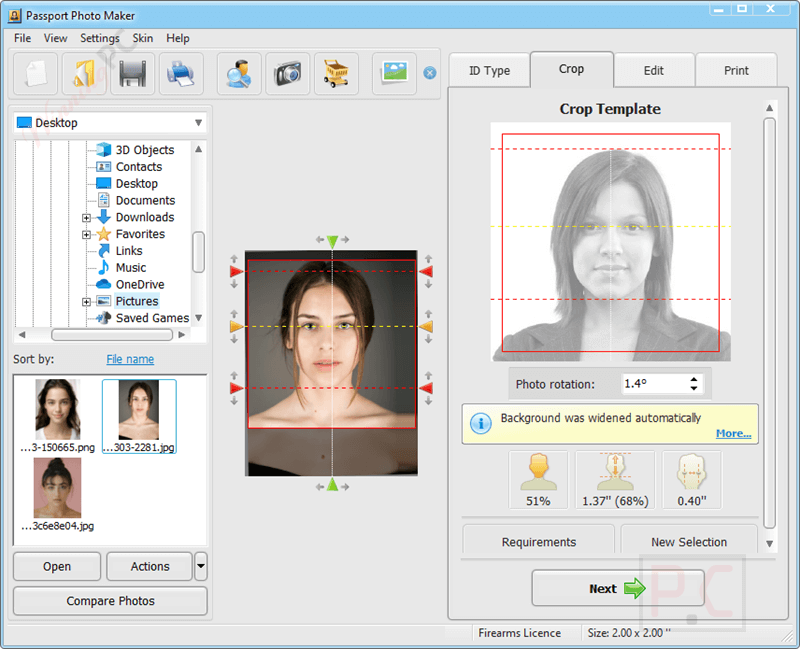Select Contacts in folder tree
Screen dimensions: 800x649
pyautogui.click(x=139, y=167)
